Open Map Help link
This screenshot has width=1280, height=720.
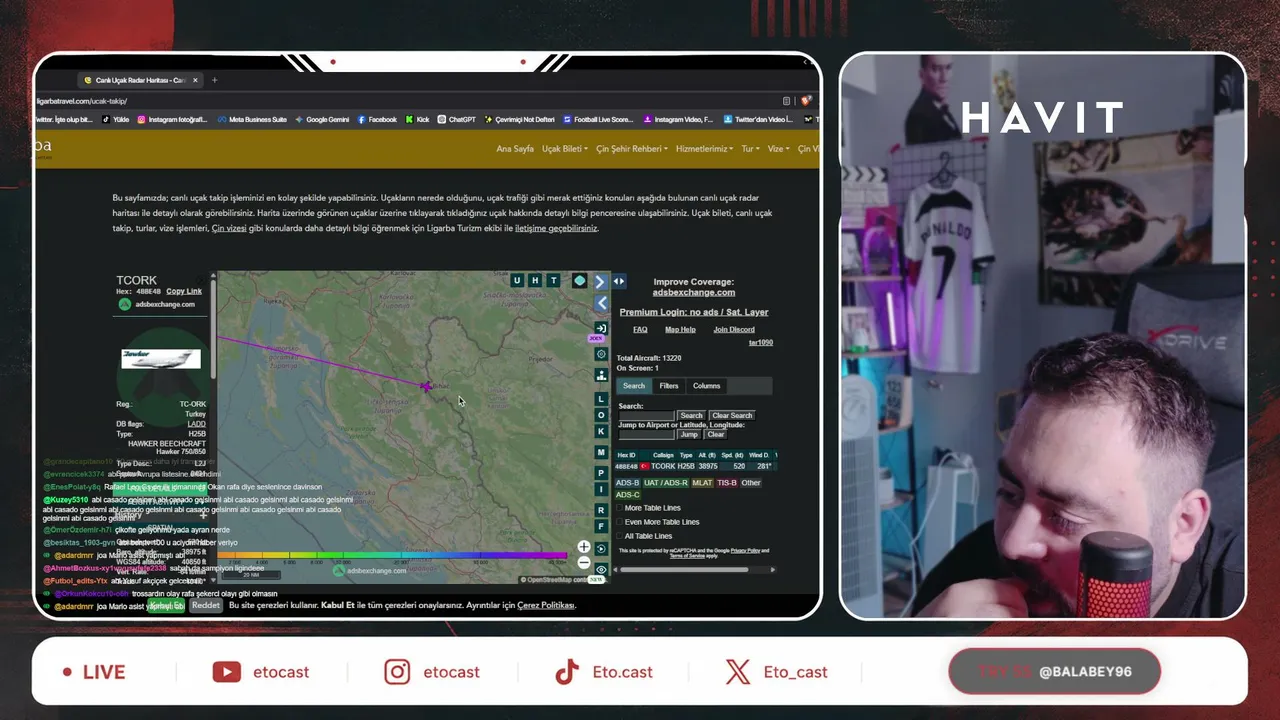[x=680, y=330]
